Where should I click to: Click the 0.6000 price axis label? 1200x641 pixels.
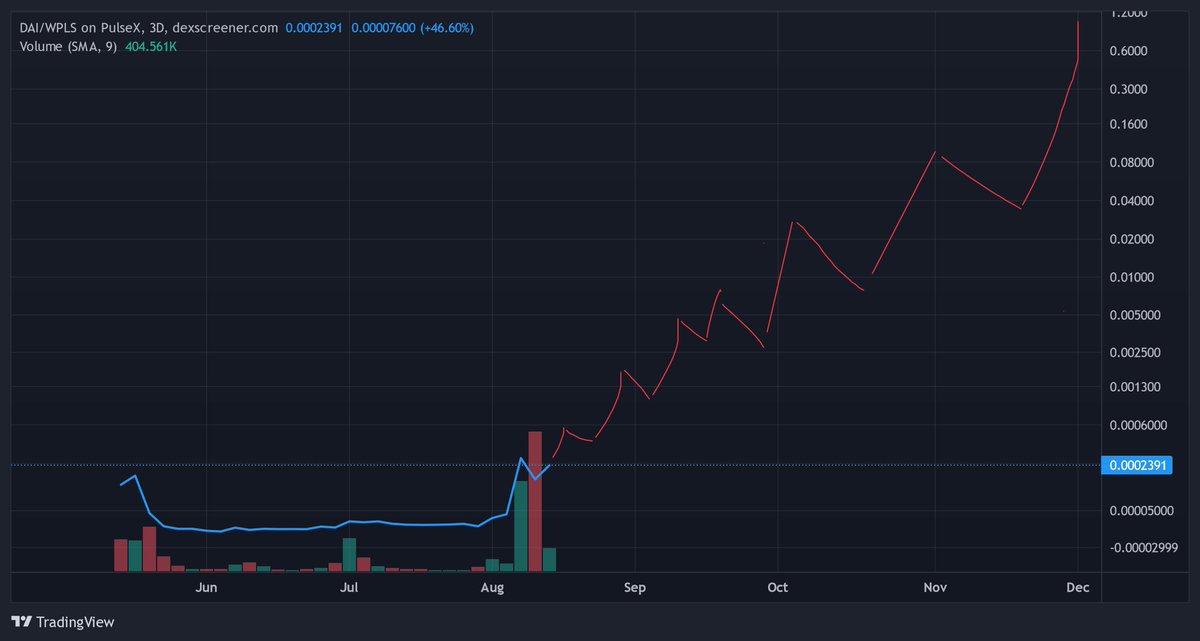click(1127, 51)
